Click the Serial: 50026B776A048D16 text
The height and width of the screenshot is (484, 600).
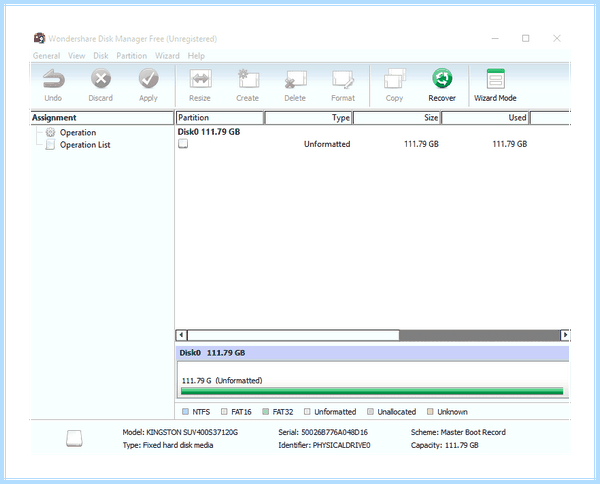[323, 432]
